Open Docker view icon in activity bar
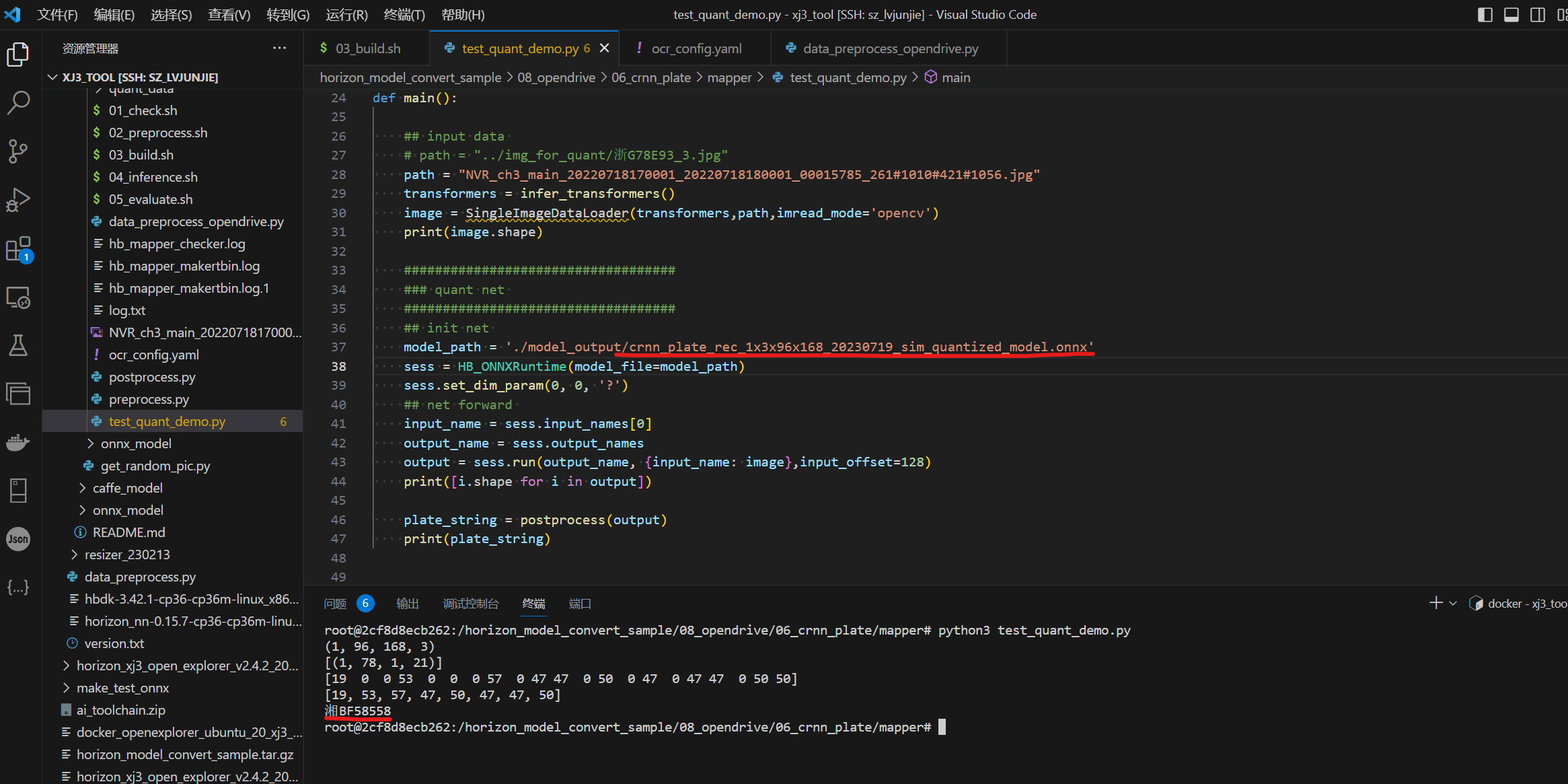This screenshot has height=784, width=1568. [18, 442]
